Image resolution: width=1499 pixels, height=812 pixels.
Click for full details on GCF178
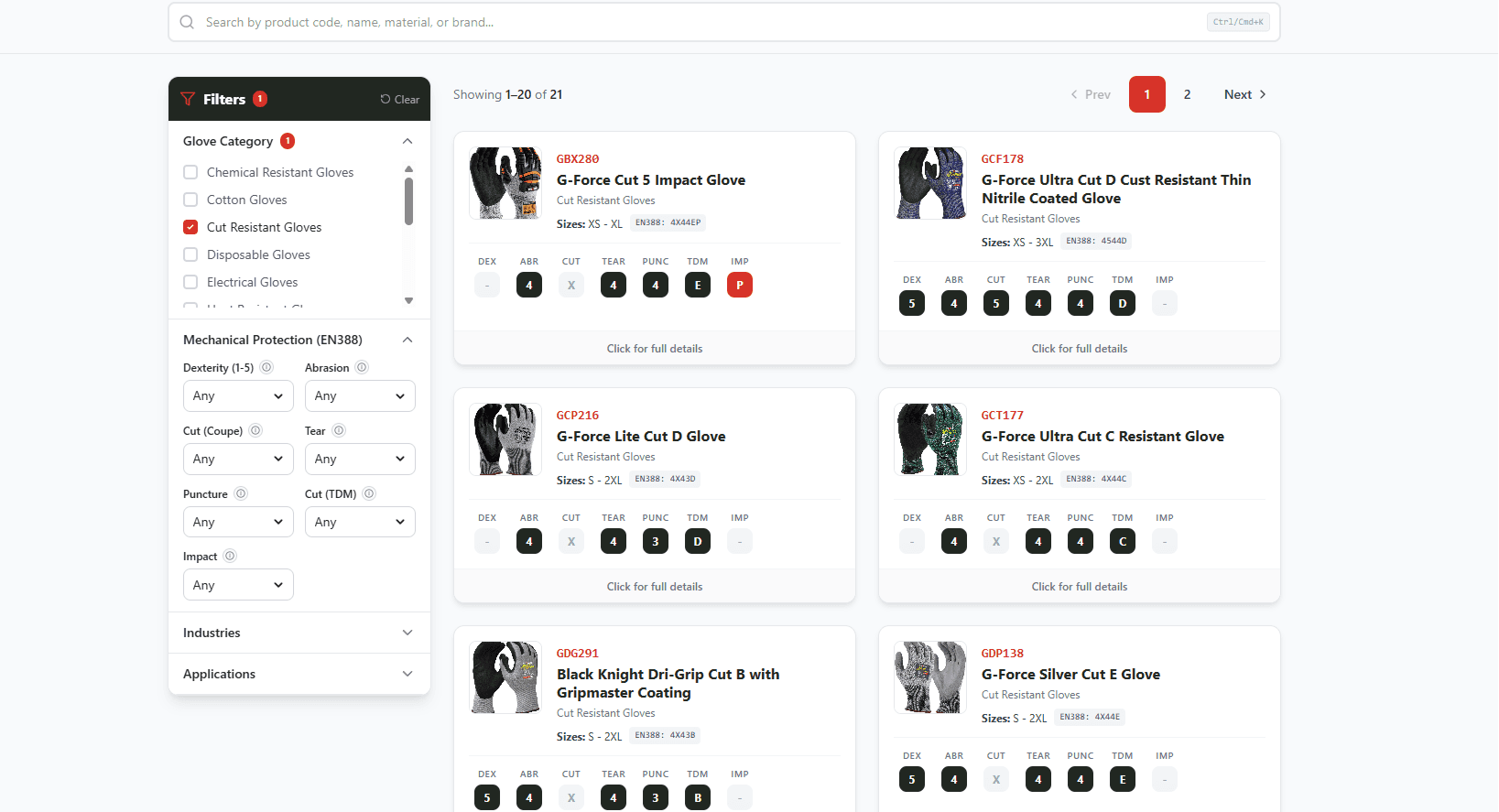pos(1080,348)
